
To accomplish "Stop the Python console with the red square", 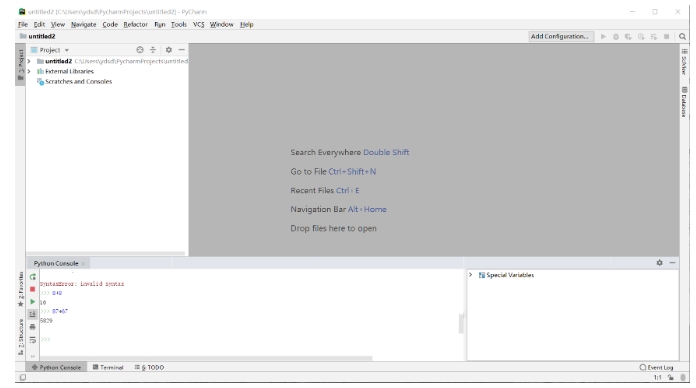I will 32,289.
